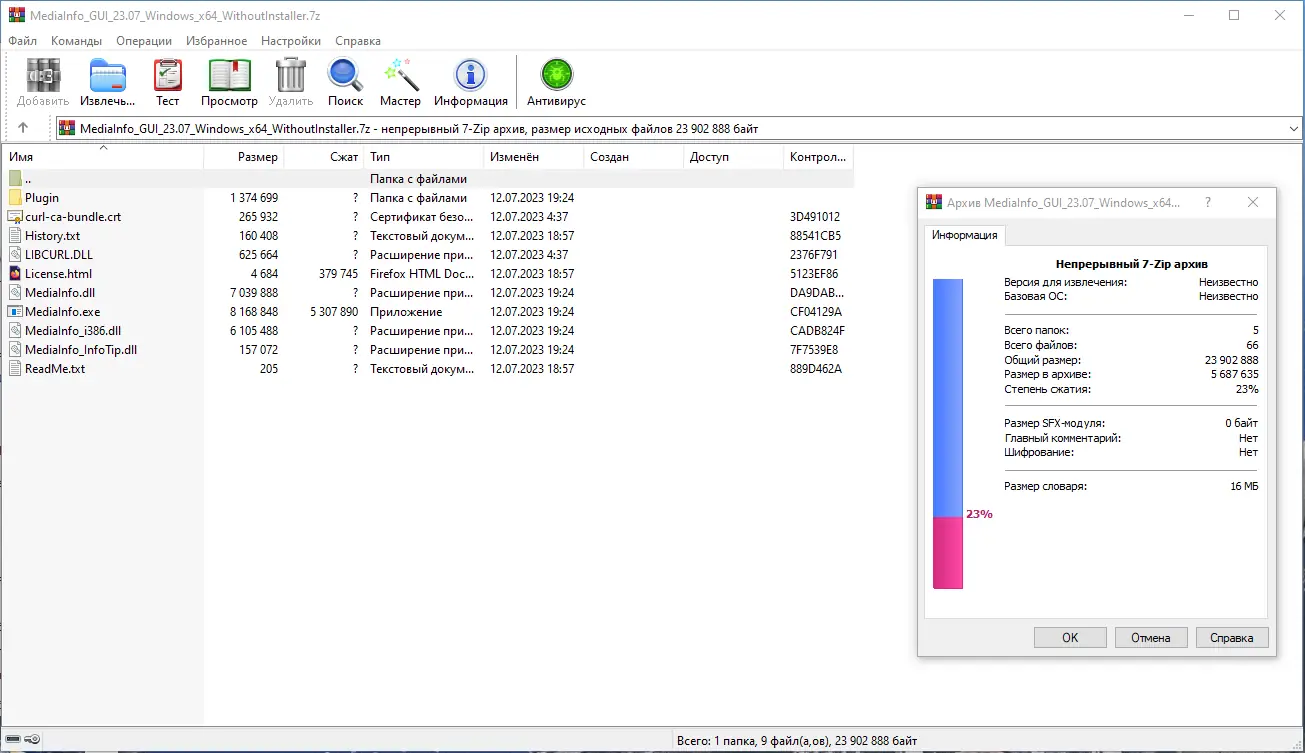Sort the list by Размер column
This screenshot has height=753, width=1305.
pos(244,157)
